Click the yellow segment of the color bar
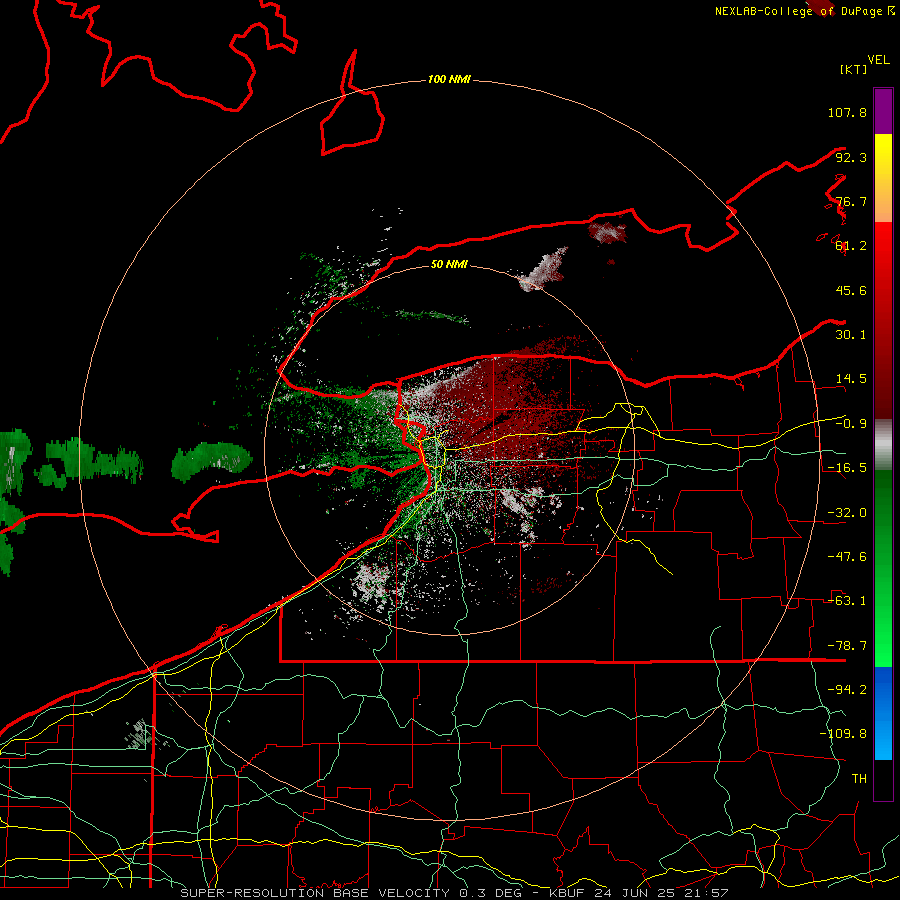Image resolution: width=900 pixels, height=900 pixels. pyautogui.click(x=883, y=178)
